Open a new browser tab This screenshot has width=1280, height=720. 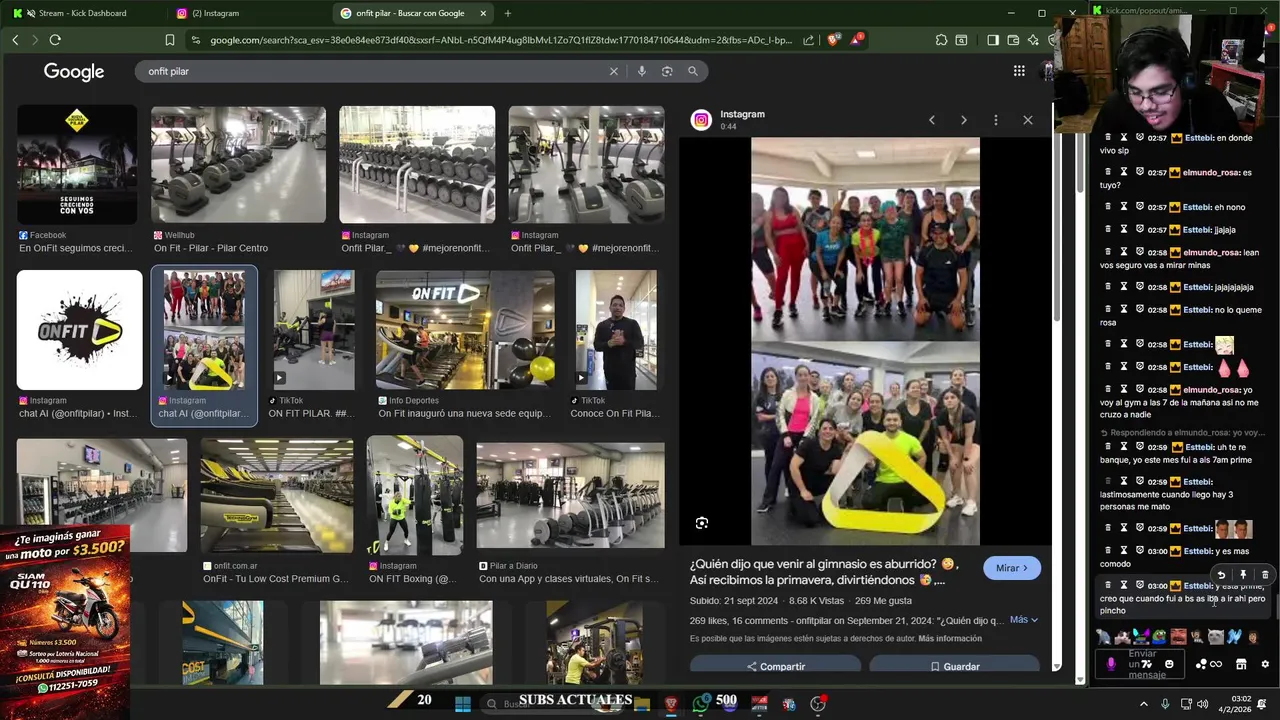(x=507, y=13)
